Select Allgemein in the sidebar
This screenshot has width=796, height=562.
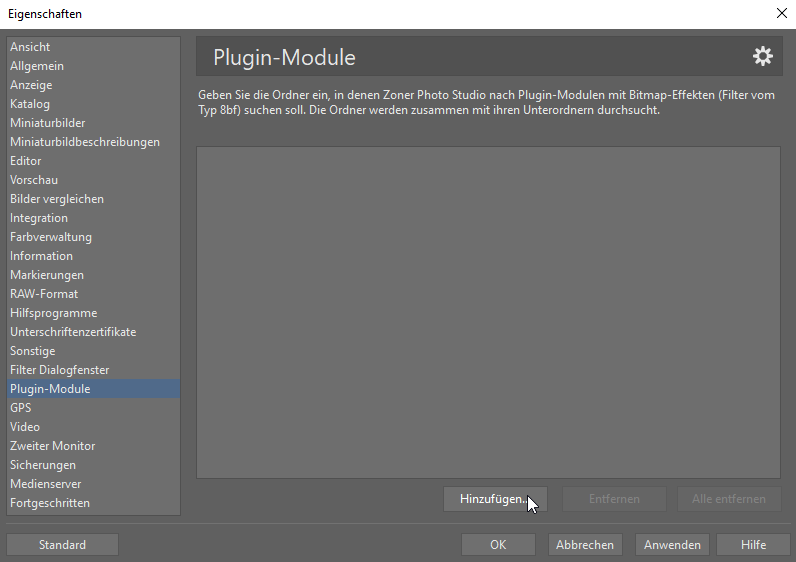[x=93, y=66]
